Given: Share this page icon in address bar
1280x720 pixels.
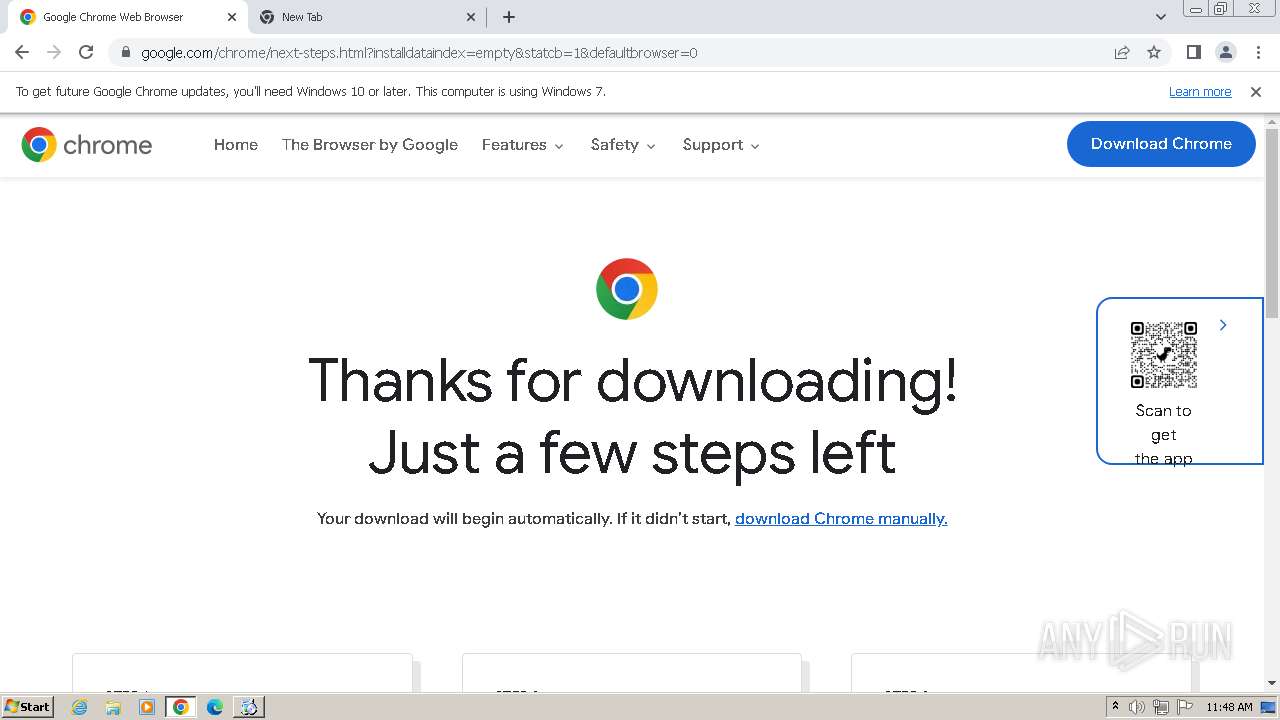Looking at the screenshot, I should [1122, 52].
